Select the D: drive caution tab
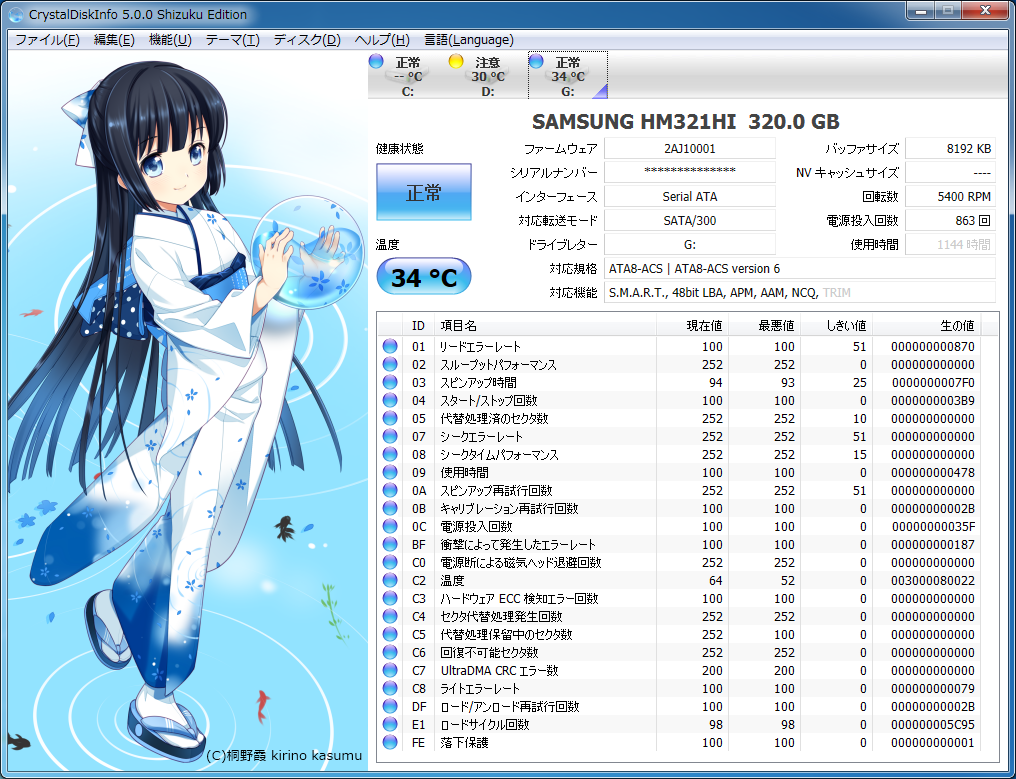This screenshot has height=779, width=1016. pyautogui.click(x=487, y=76)
